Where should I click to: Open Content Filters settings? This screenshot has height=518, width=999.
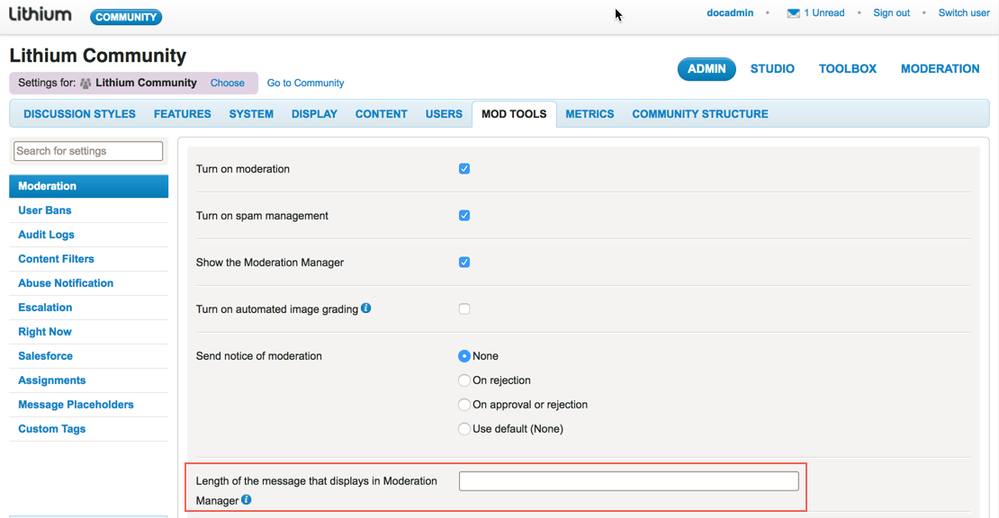56,259
